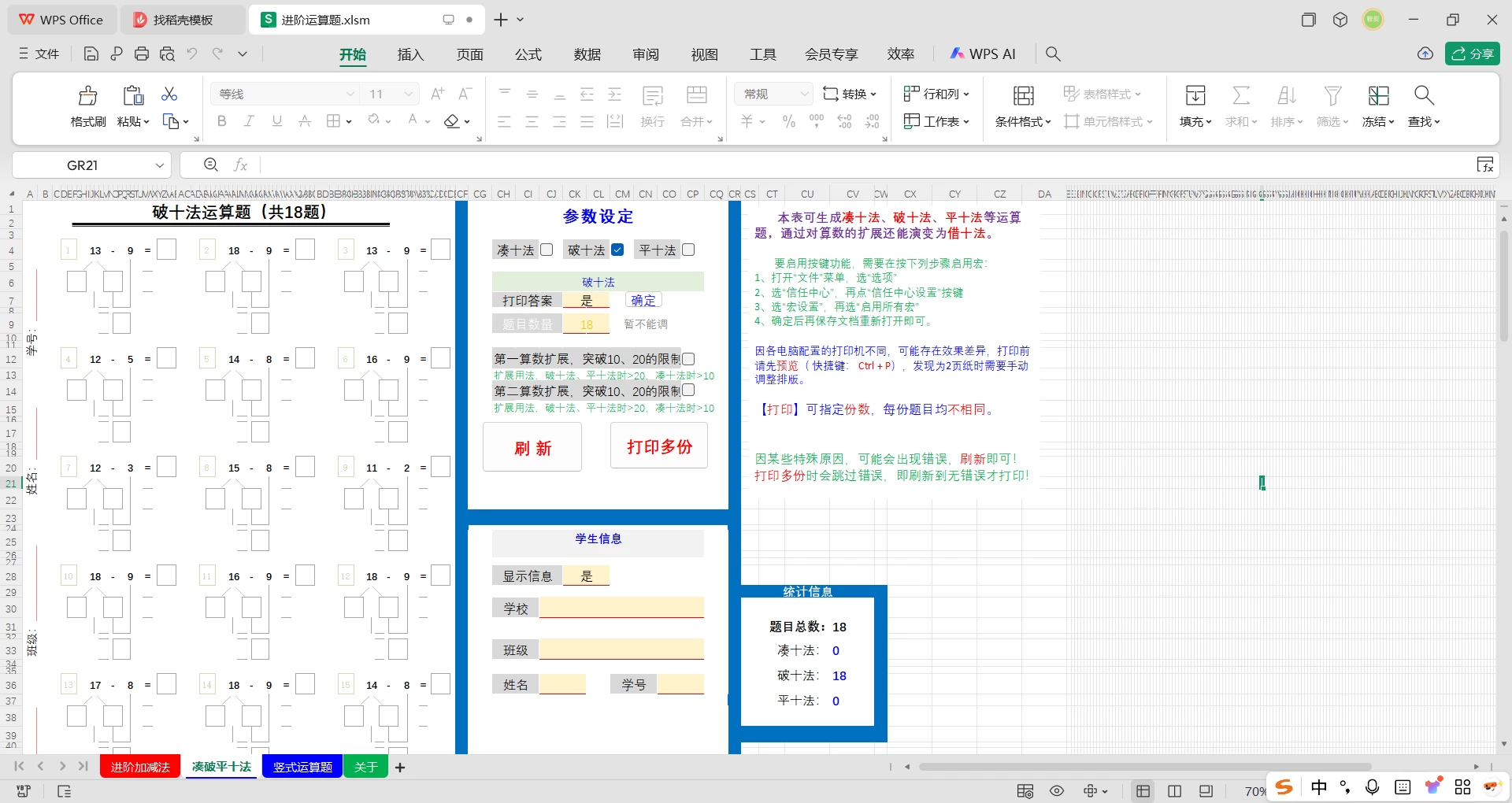Viewport: 1512px width, 803px height.
Task: Open the font size 11 dropdown
Action: pyautogui.click(x=409, y=94)
